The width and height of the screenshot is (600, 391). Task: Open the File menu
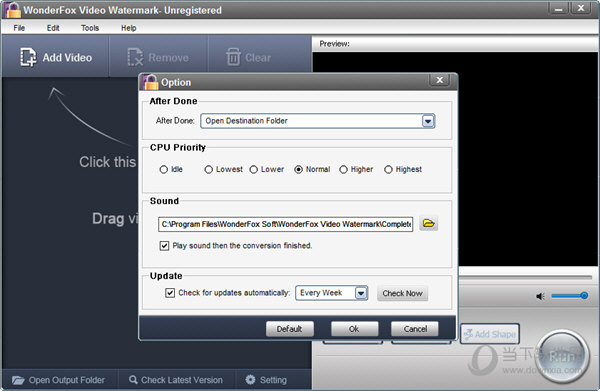[x=19, y=28]
